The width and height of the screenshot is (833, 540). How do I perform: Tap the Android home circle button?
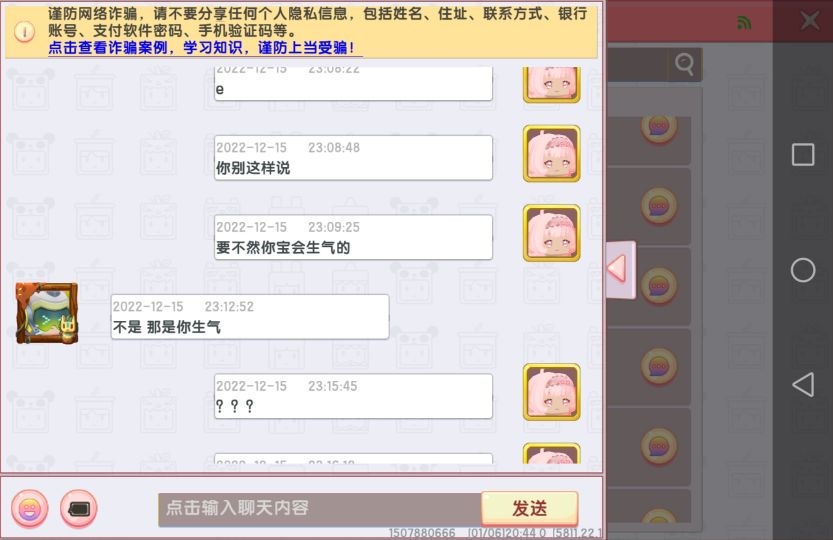click(x=803, y=270)
